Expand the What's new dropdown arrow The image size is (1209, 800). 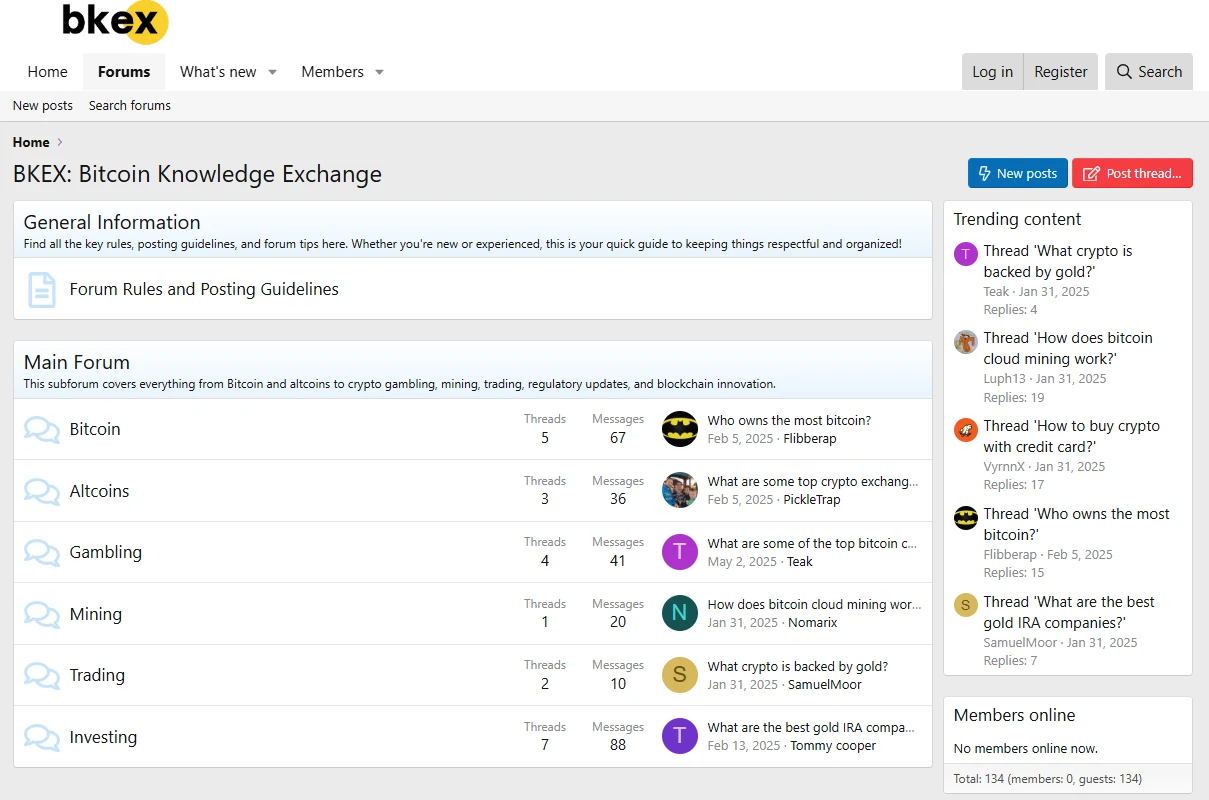tap(272, 72)
